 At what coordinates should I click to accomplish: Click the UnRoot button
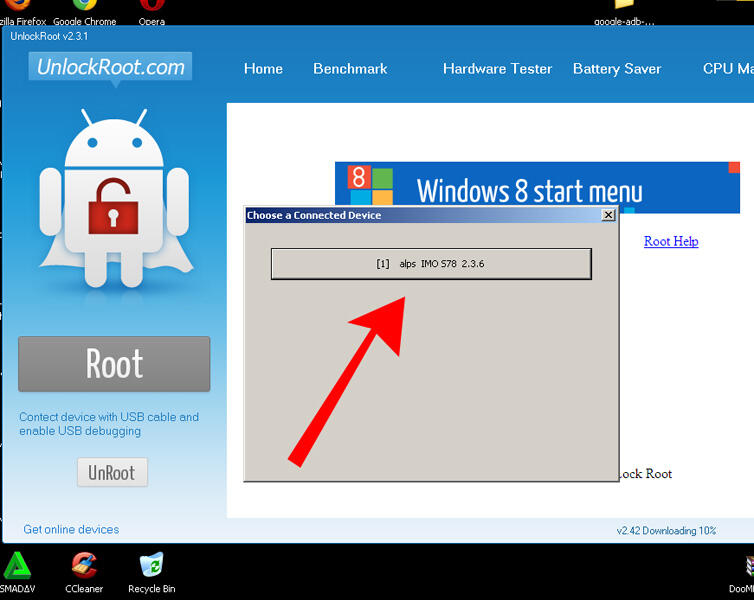click(x=112, y=473)
